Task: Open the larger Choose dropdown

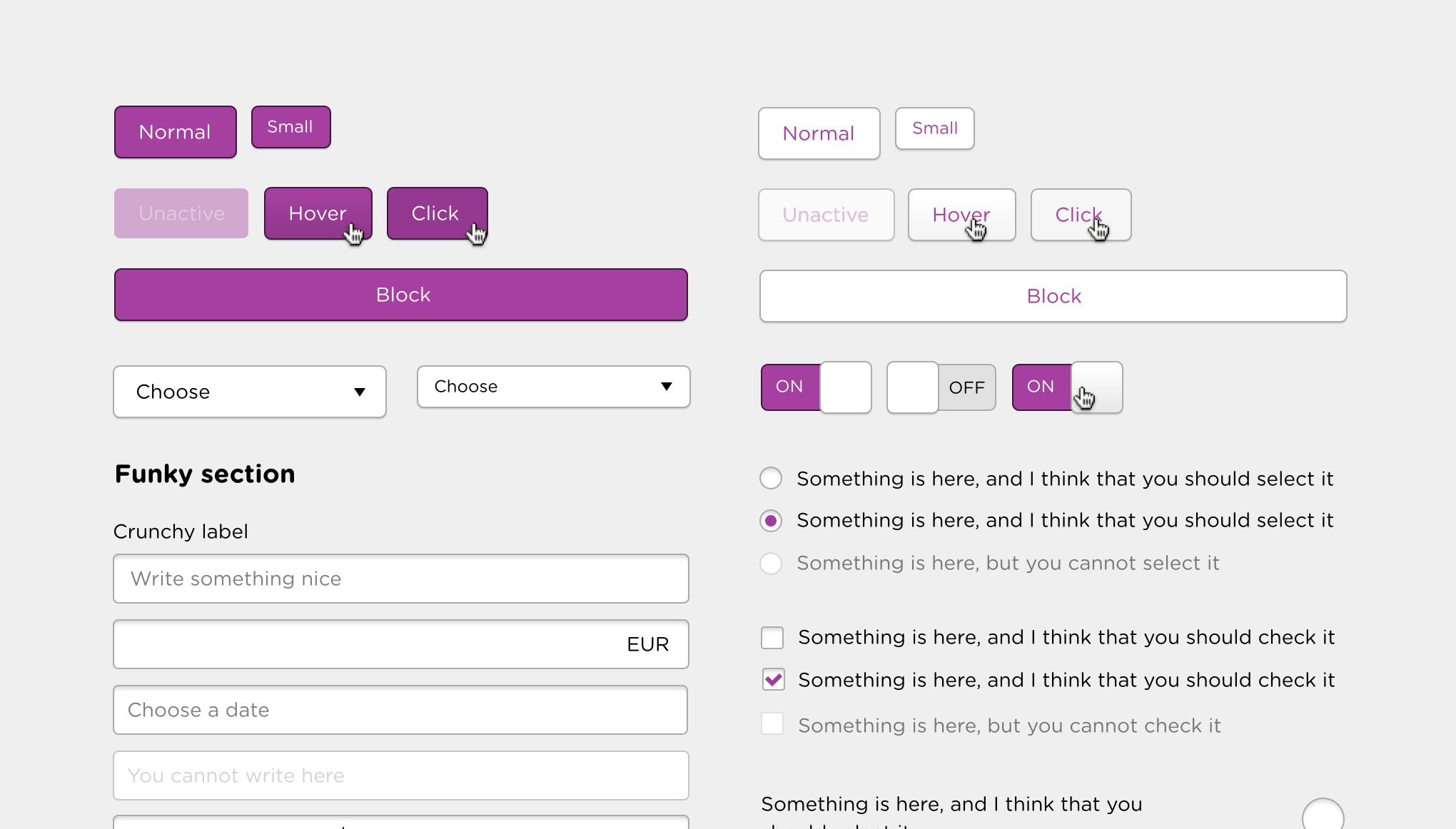Action: (249, 392)
